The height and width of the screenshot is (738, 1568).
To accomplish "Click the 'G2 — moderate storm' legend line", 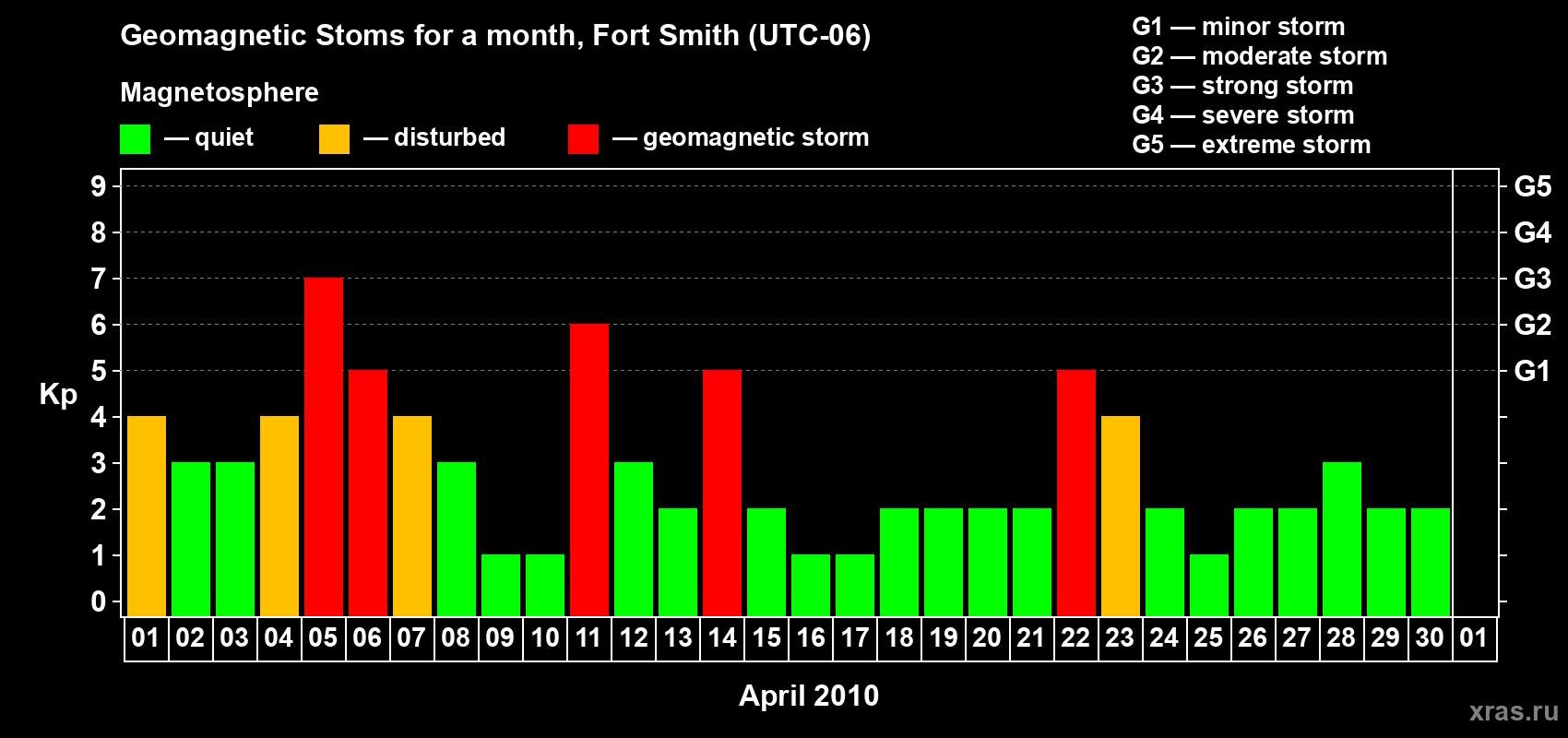I will click(x=1260, y=56).
